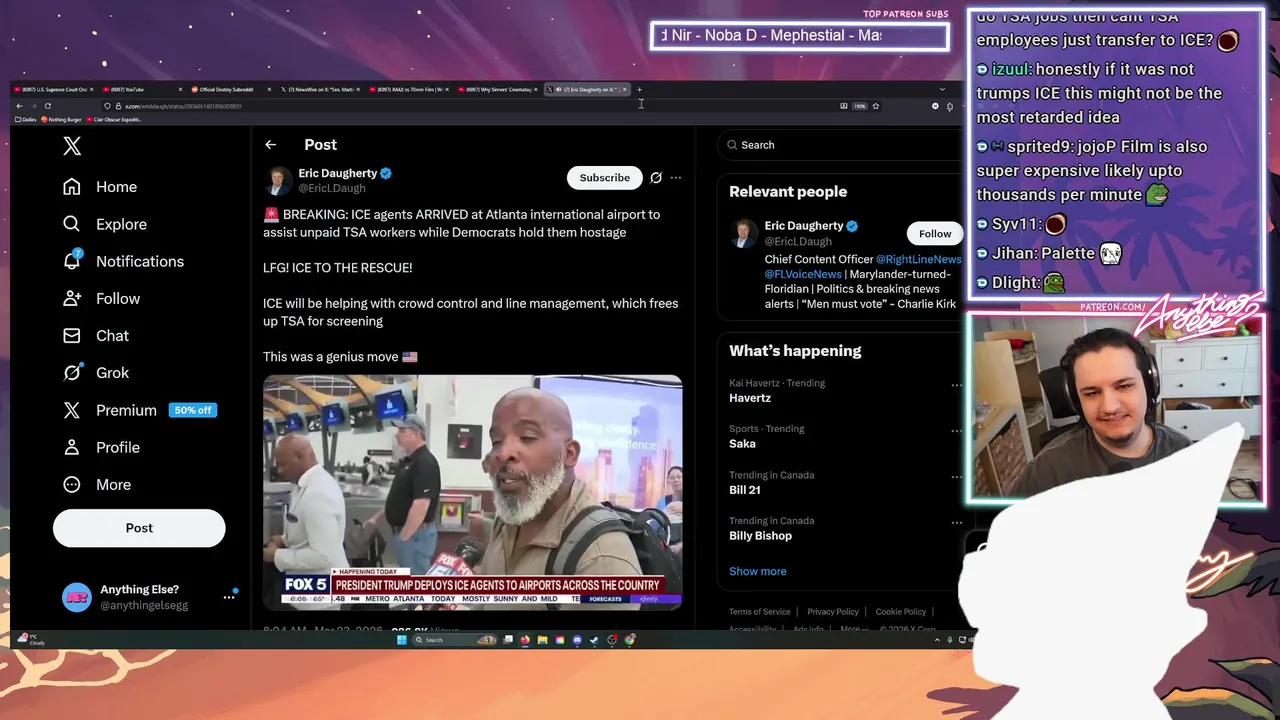The image size is (1280, 720).
Task: Open options for the Saka trend
Action: pyautogui.click(x=956, y=431)
